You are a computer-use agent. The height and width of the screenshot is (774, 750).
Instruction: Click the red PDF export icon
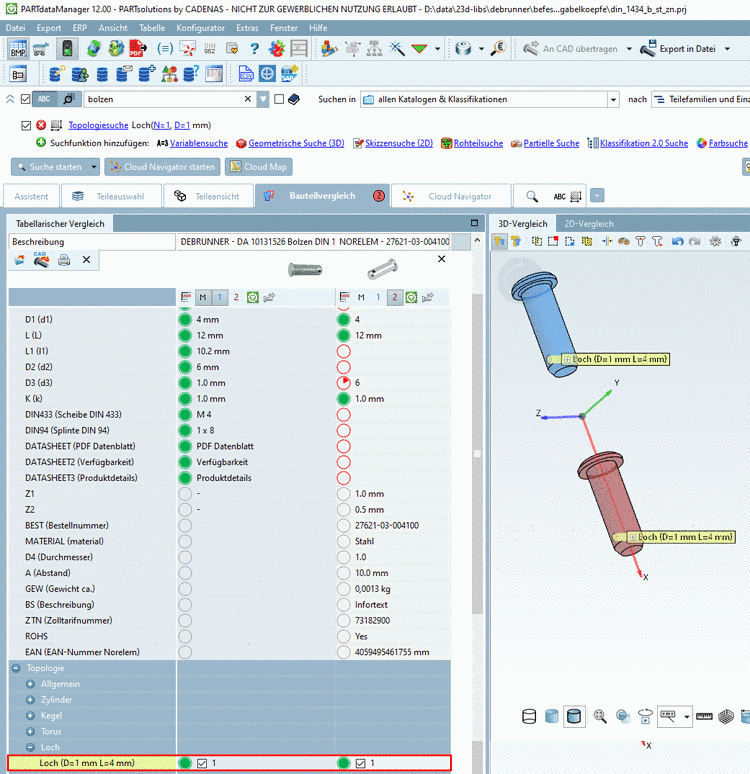138,49
